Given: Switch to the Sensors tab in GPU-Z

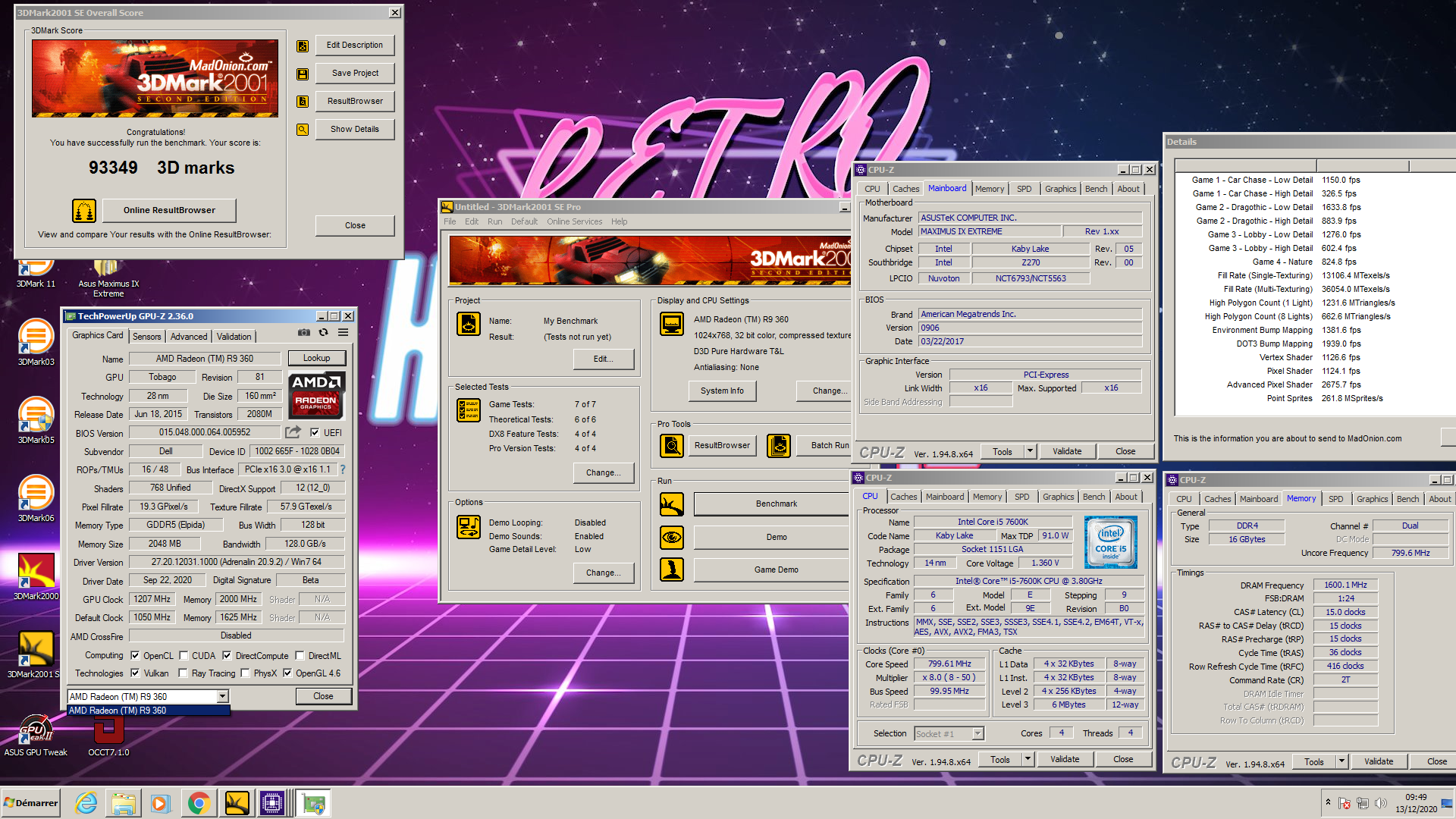Looking at the screenshot, I should click(x=147, y=337).
